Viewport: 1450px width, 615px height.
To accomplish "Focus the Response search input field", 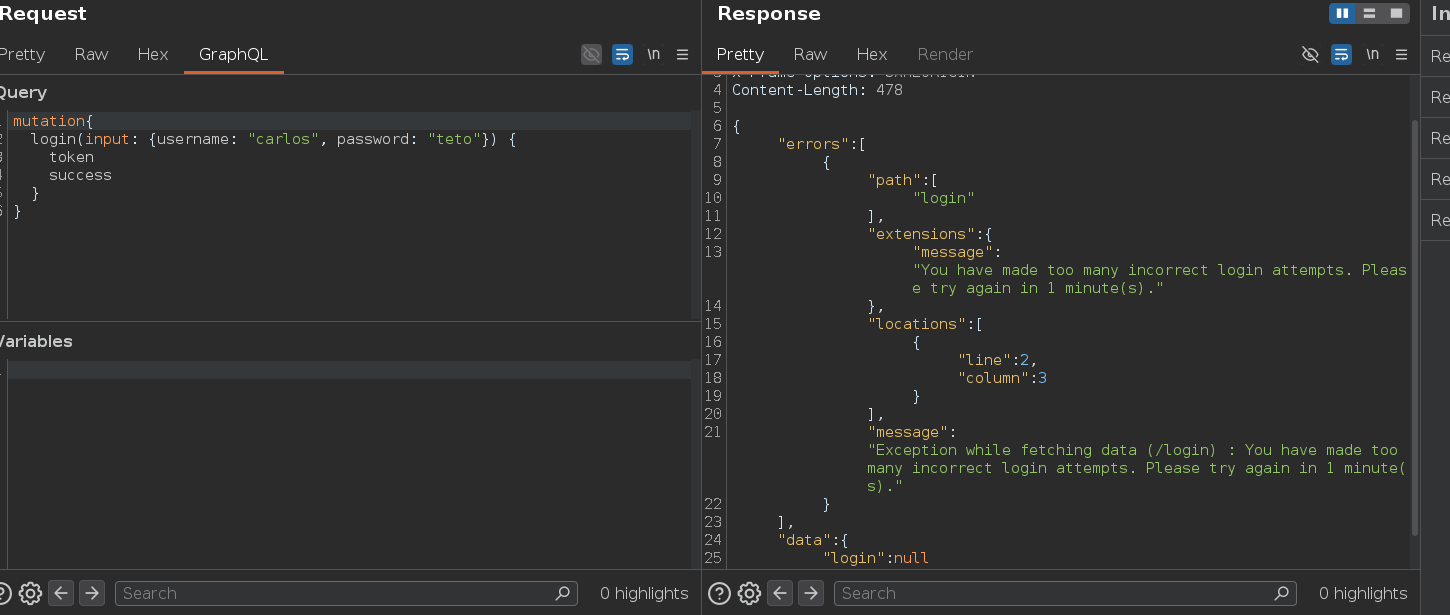I will point(1065,593).
